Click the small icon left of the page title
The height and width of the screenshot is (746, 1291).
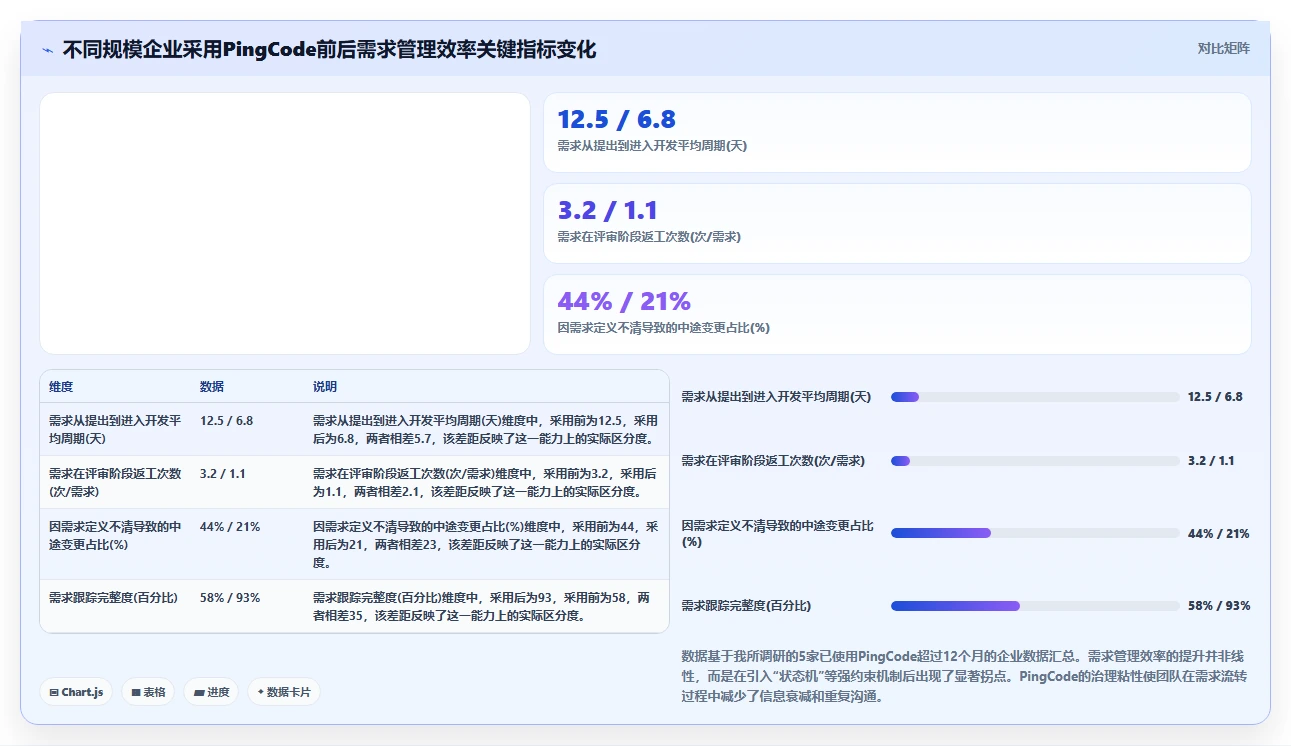click(x=47, y=50)
